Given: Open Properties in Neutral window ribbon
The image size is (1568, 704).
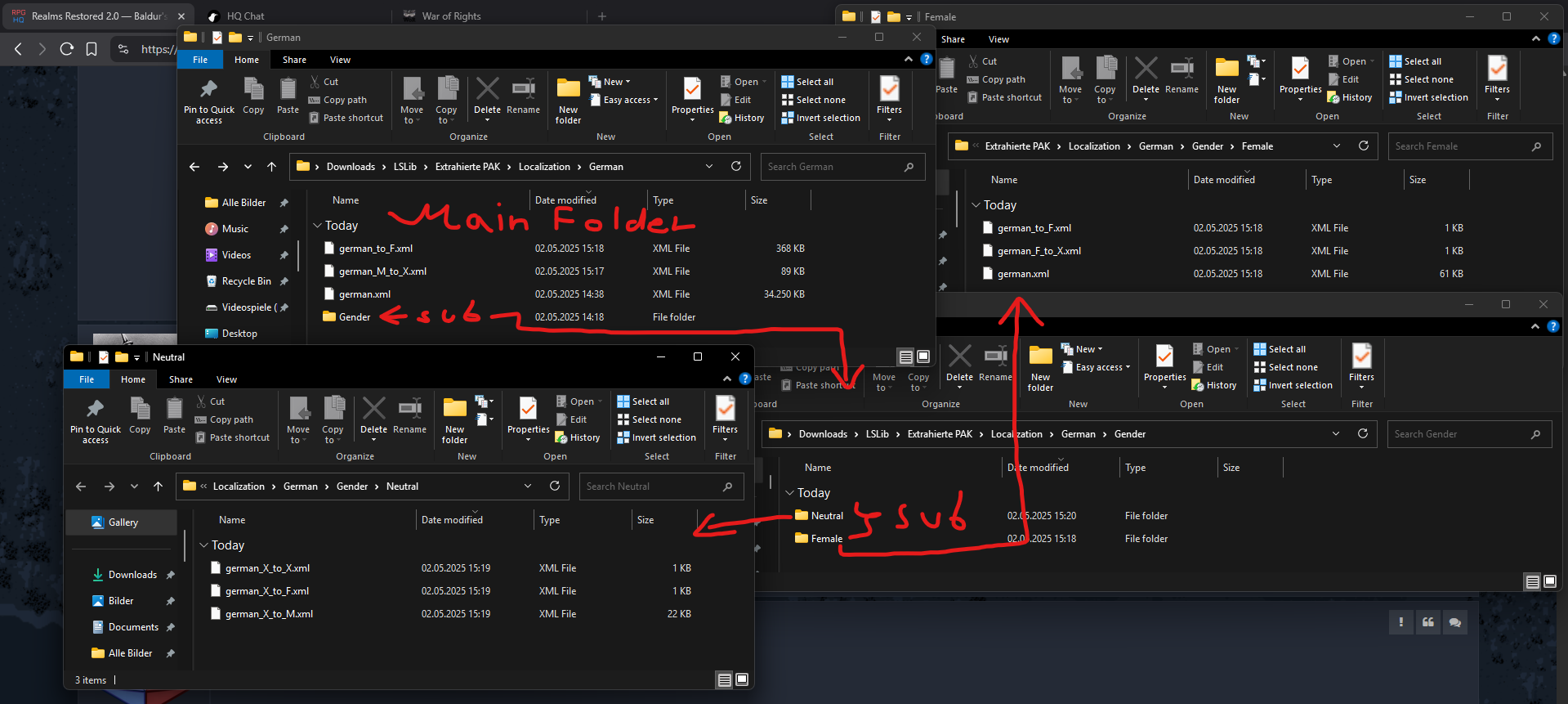Looking at the screenshot, I should pos(528,419).
